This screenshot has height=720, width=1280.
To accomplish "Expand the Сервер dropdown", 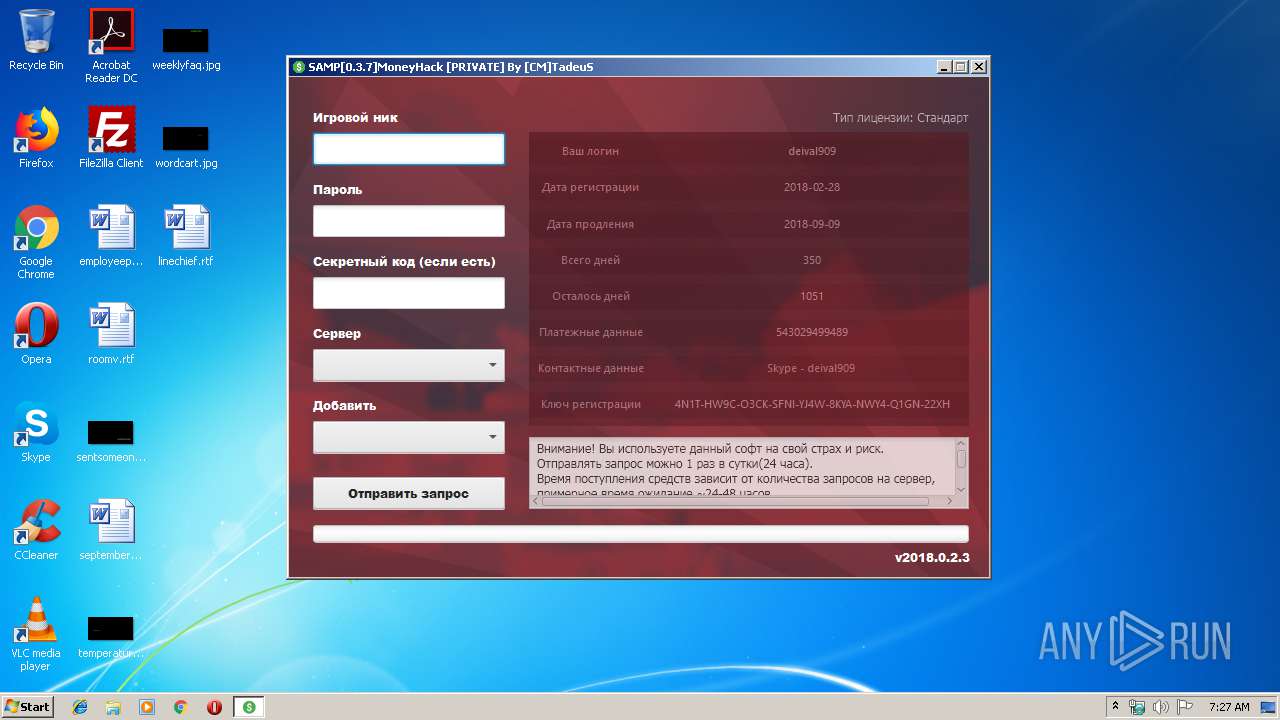I will point(409,365).
